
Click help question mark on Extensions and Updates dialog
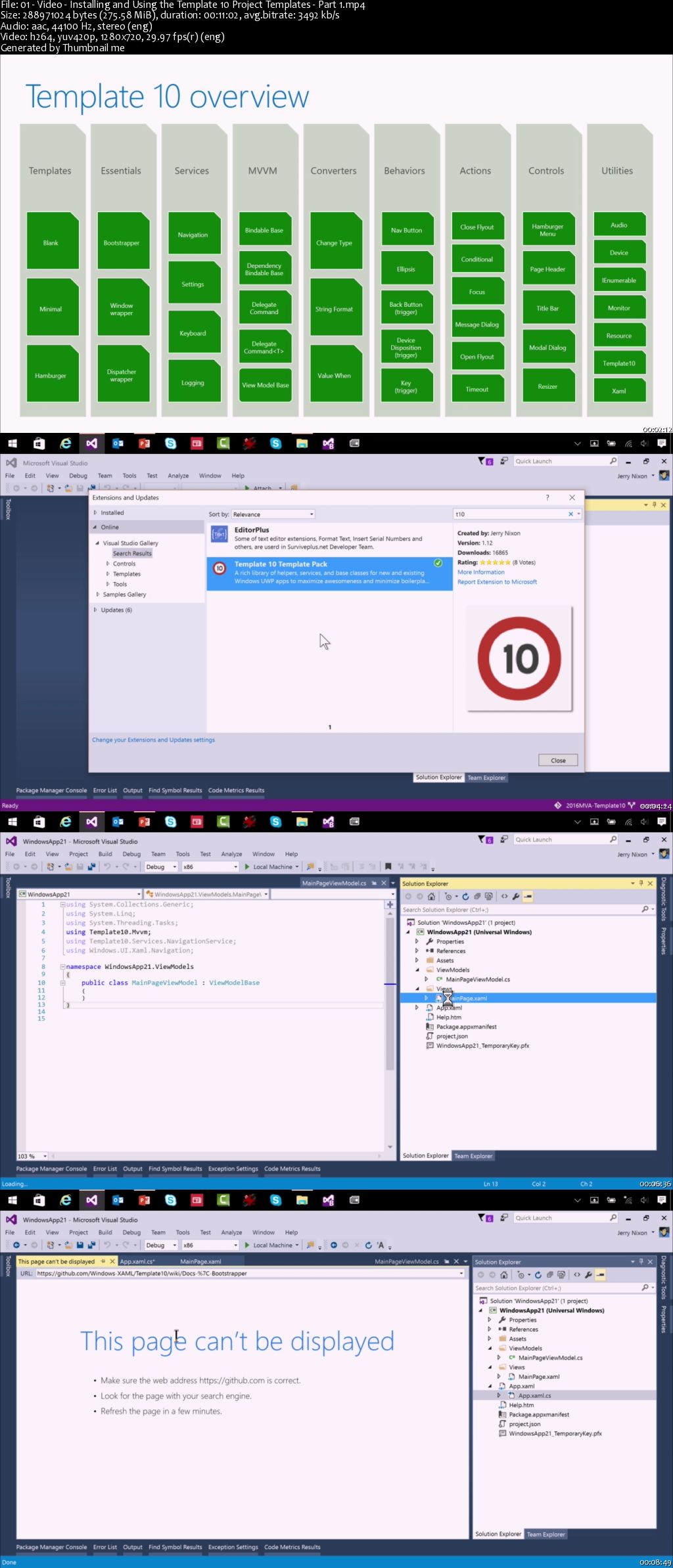[547, 497]
